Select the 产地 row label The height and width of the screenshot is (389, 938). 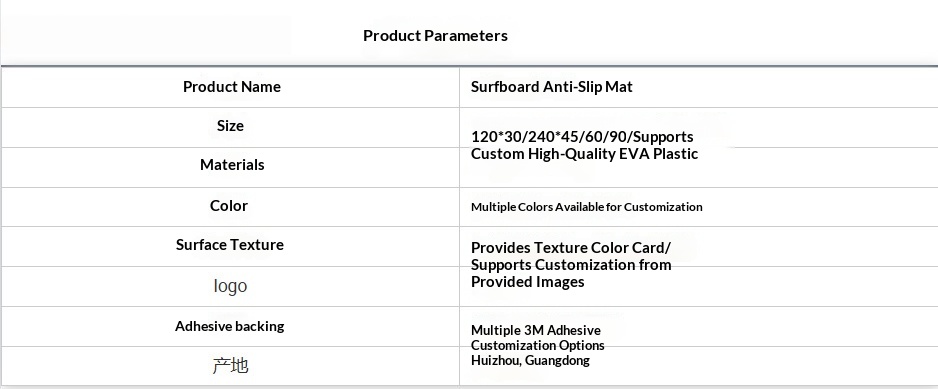pos(230,365)
